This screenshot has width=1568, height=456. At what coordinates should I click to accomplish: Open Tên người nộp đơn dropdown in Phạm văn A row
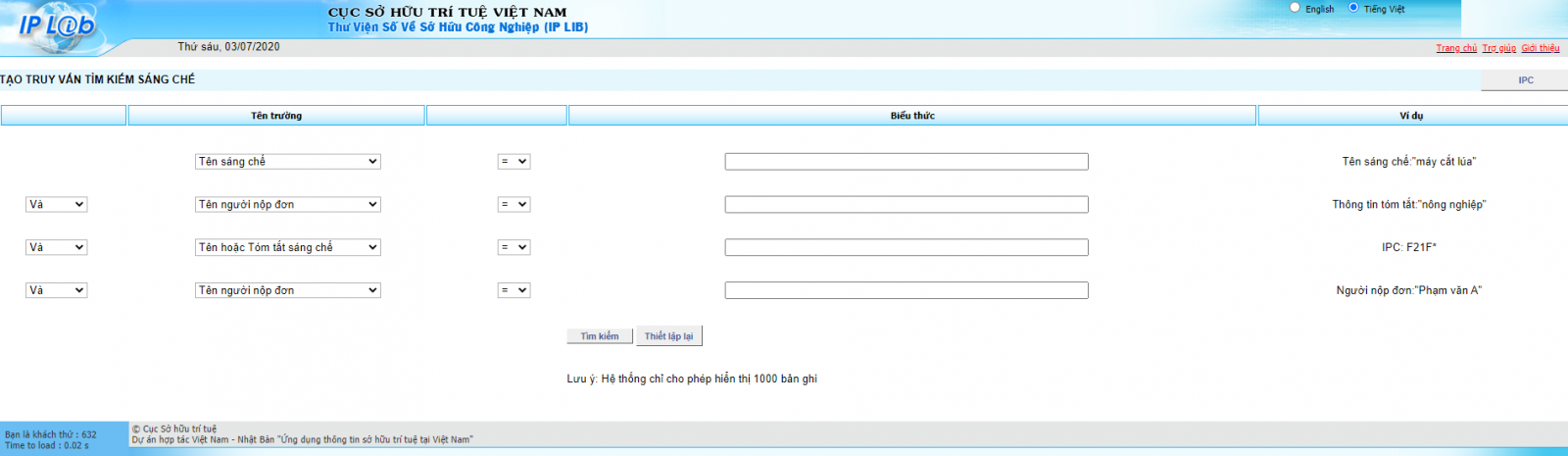point(288,291)
